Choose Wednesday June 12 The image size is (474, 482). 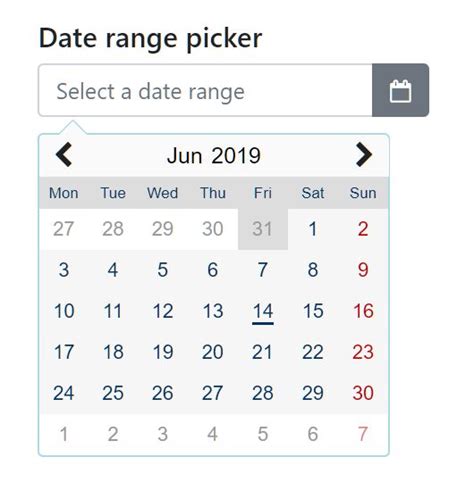pos(163,311)
